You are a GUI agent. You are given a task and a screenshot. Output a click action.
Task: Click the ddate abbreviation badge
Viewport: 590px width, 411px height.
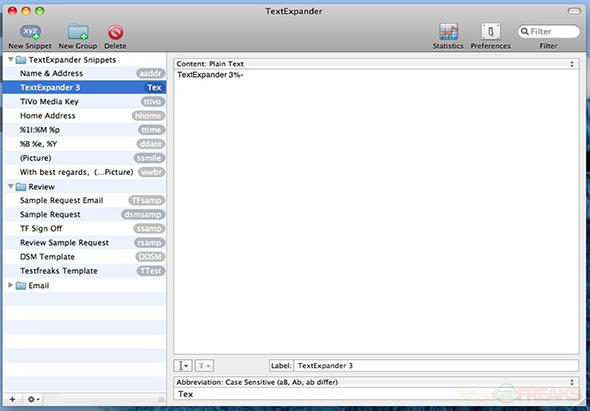click(x=151, y=144)
